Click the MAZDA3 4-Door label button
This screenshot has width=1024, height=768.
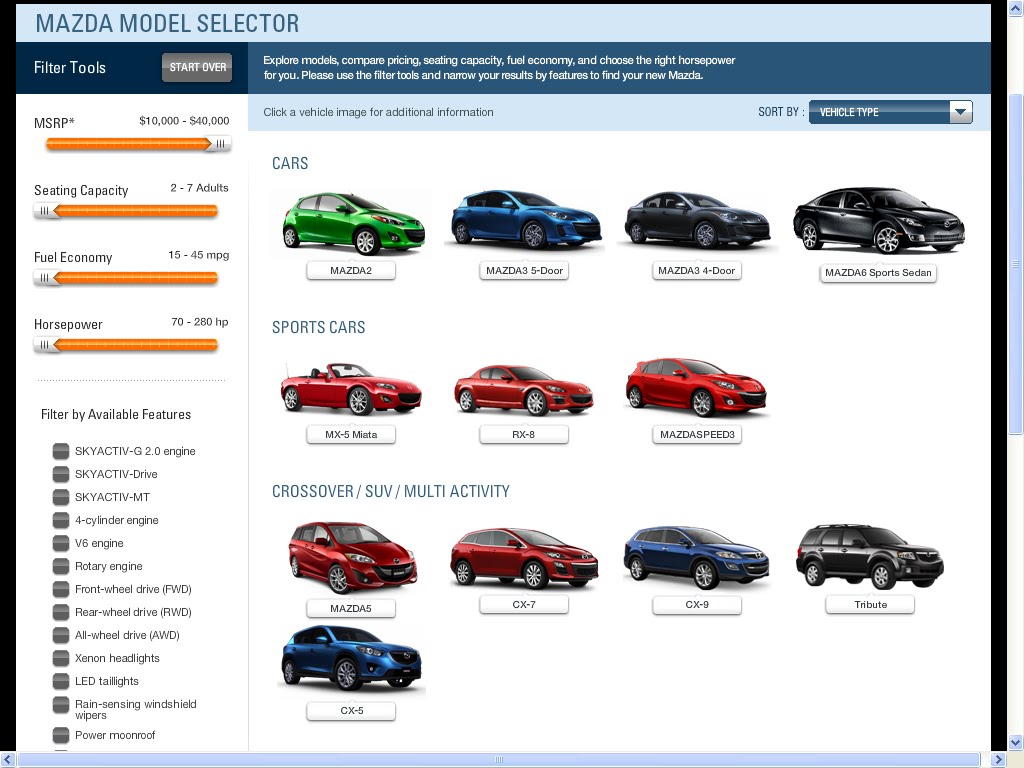coord(696,270)
